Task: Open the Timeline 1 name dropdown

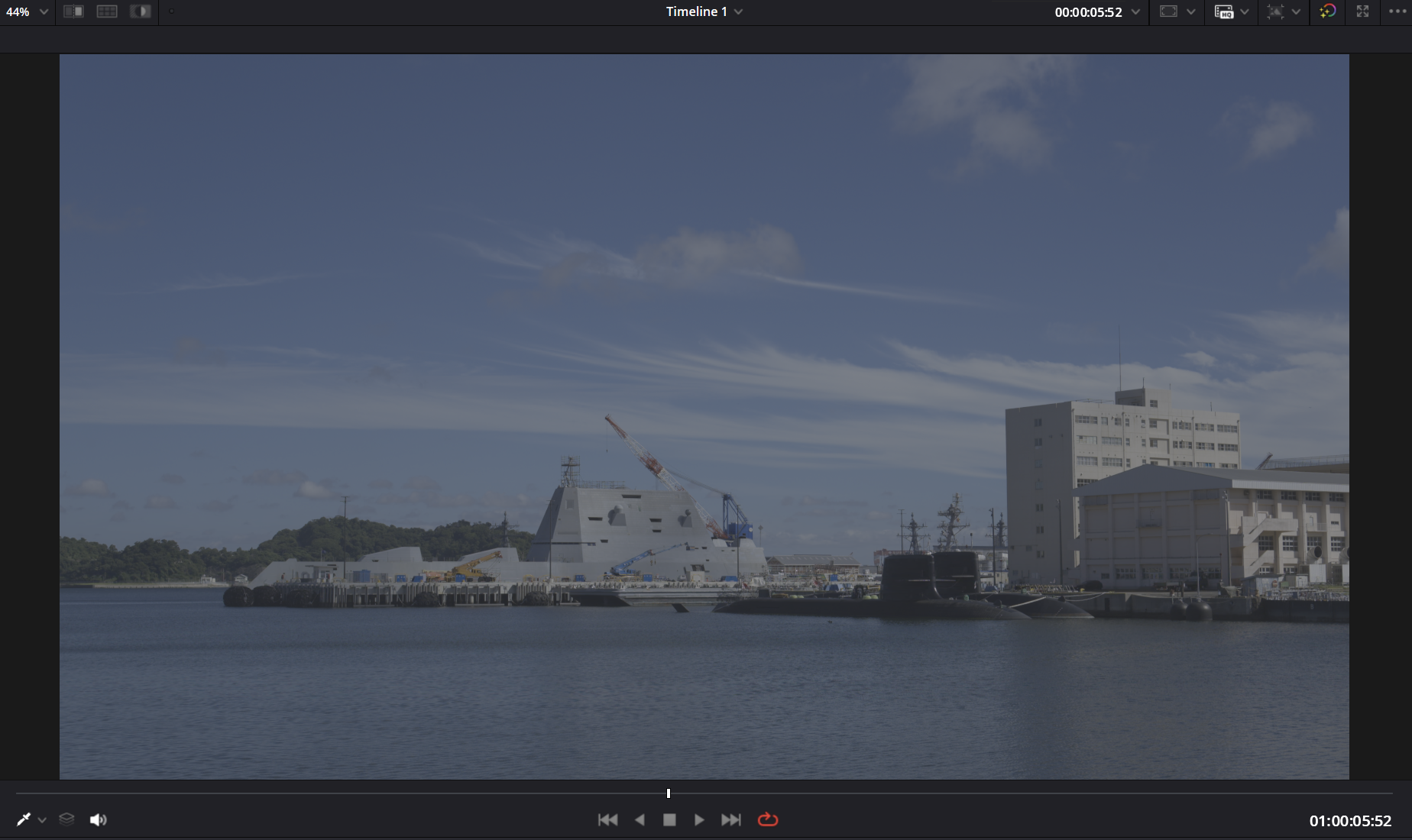Action: tap(704, 11)
